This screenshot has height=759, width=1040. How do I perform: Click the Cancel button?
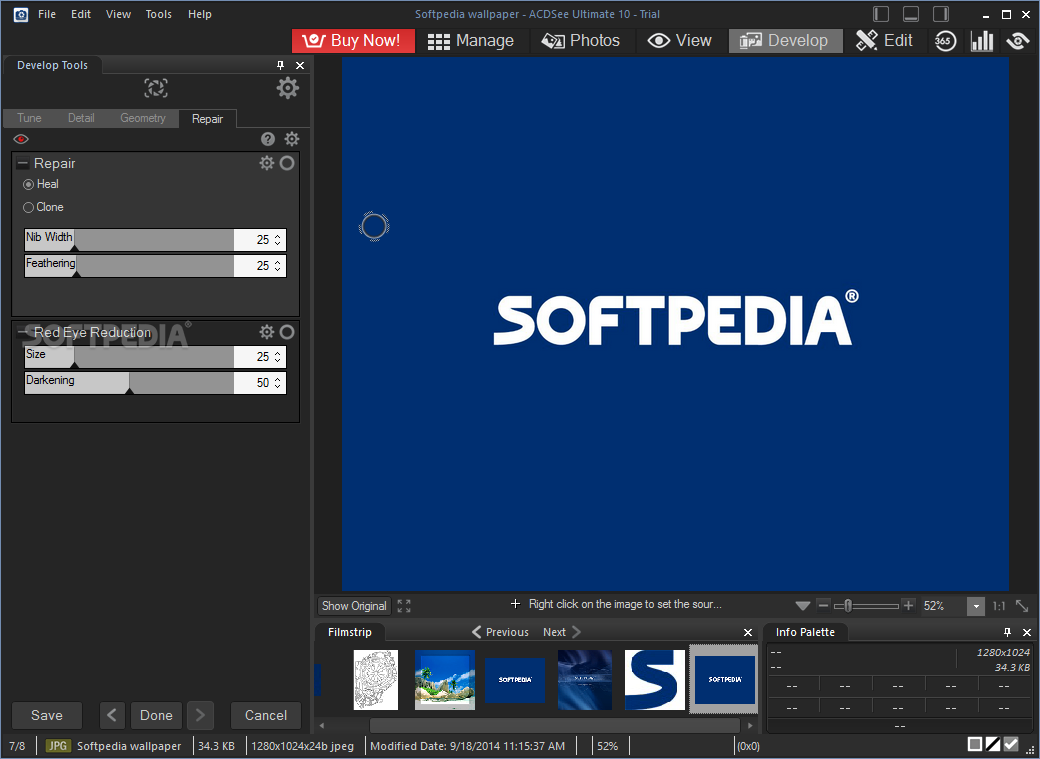point(265,715)
